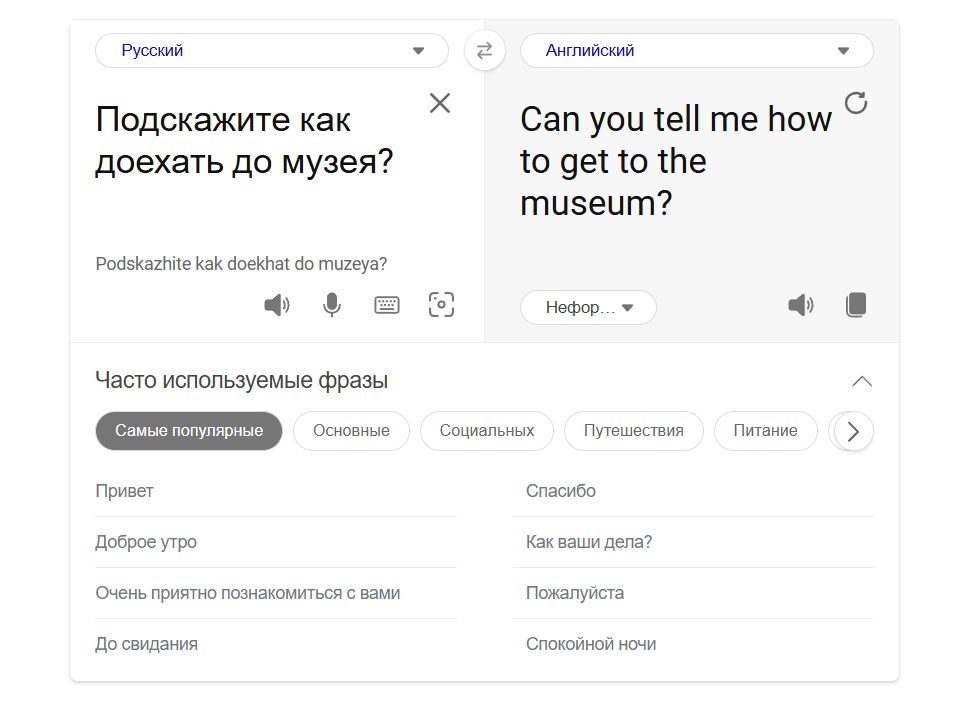Select the image translation camera icon
This screenshot has width=954, height=704.
441,305
